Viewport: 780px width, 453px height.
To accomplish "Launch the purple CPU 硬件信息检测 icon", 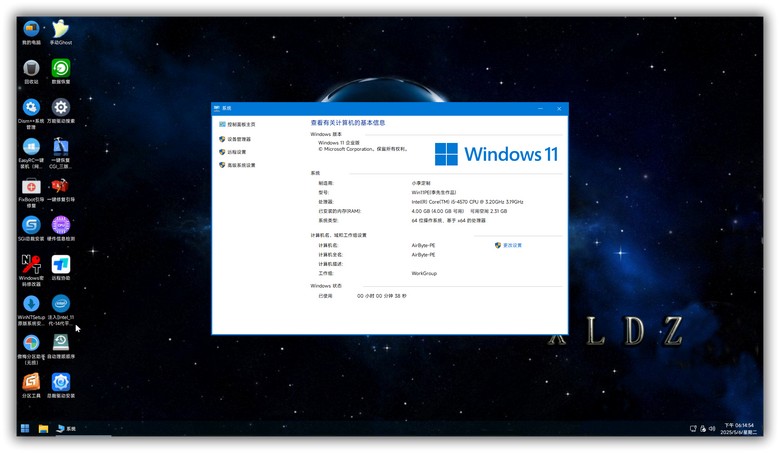I will 61,225.
